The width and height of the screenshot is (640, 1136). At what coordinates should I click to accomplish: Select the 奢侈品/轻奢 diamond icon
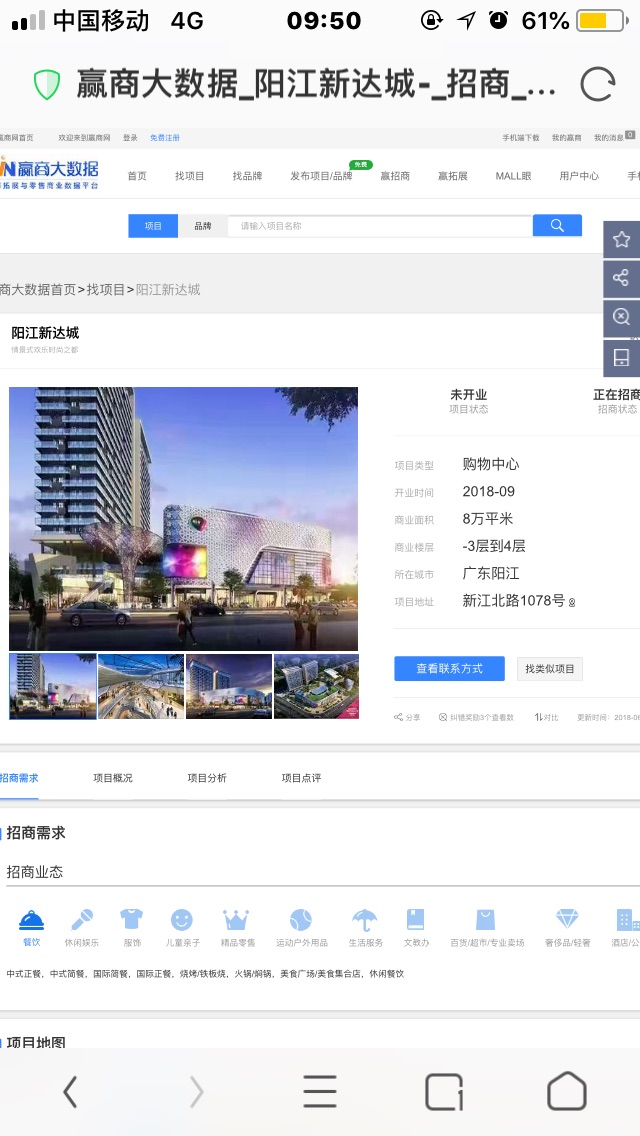568,919
